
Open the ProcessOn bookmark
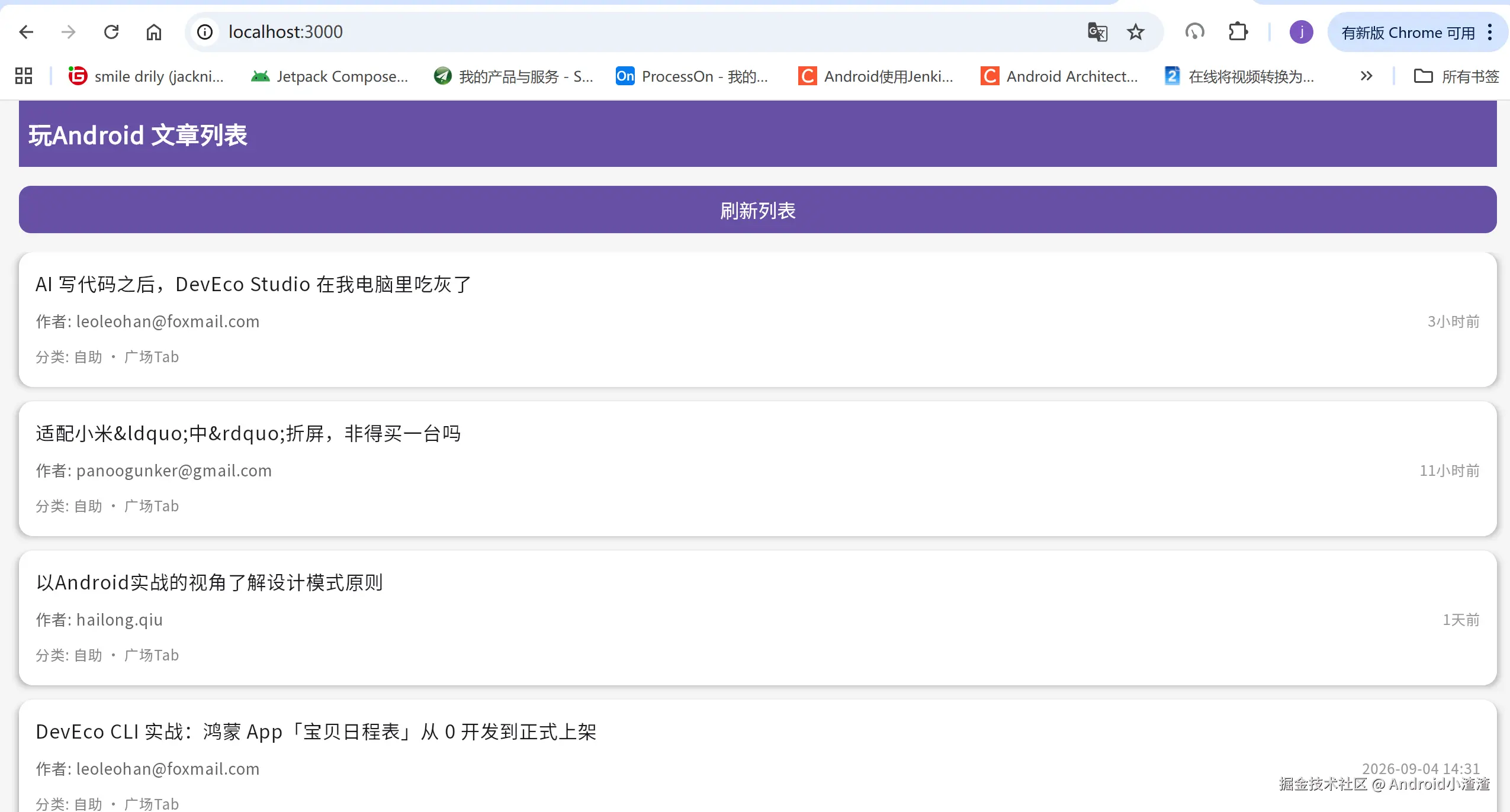(692, 76)
